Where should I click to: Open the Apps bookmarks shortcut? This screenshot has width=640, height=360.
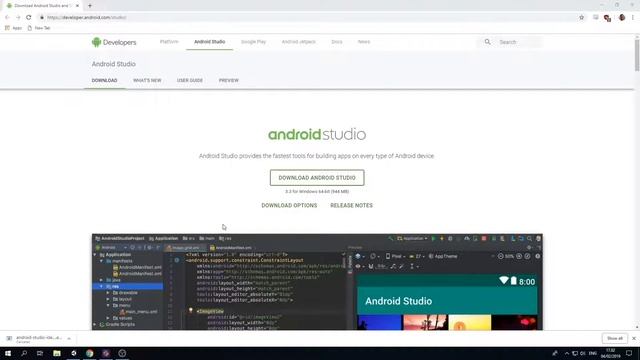point(13,28)
